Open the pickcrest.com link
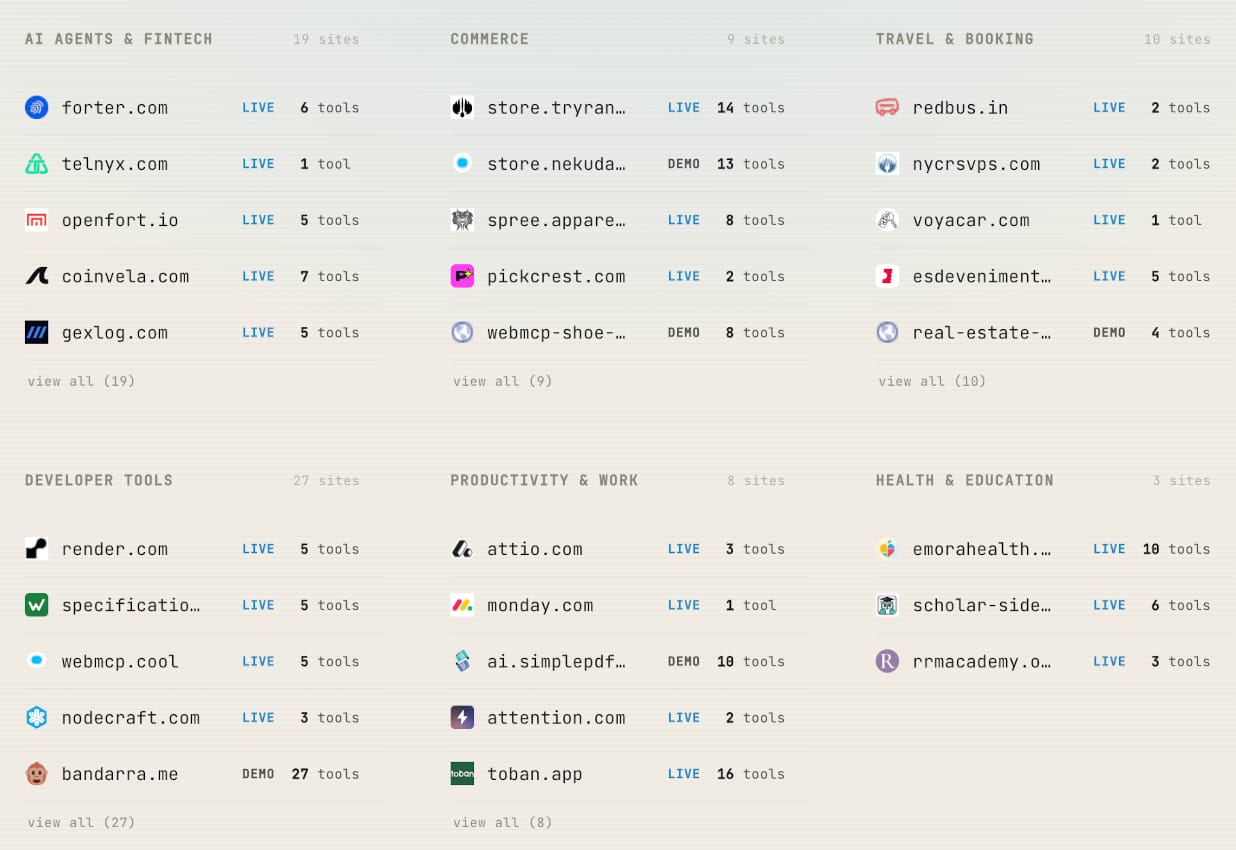This screenshot has width=1236, height=850. [556, 277]
